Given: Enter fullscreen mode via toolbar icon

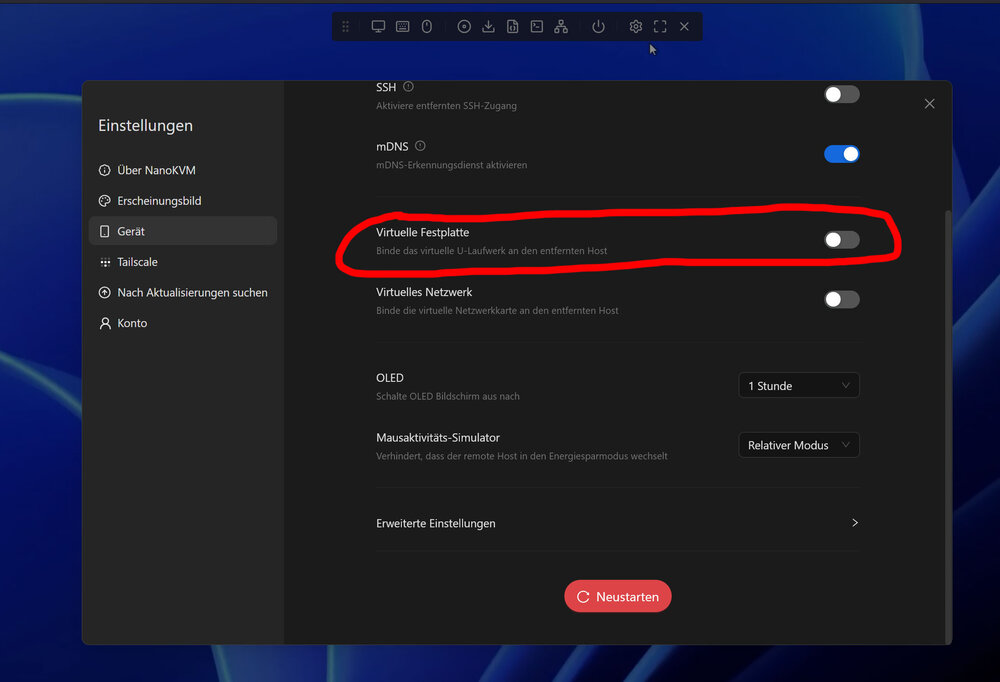Looking at the screenshot, I should [660, 26].
